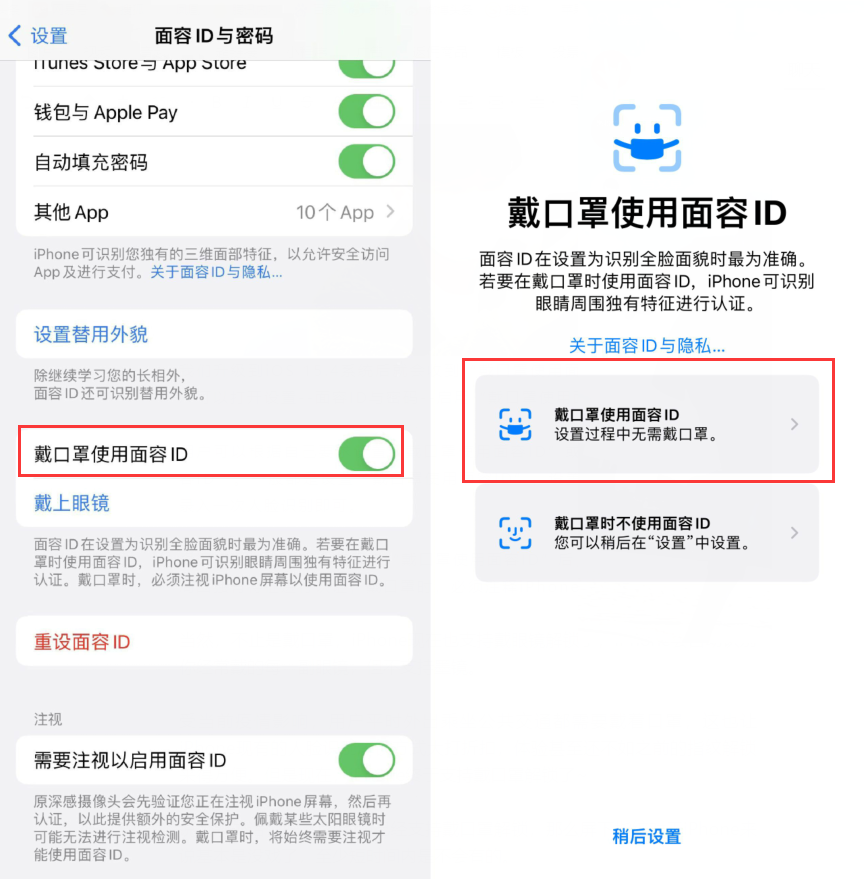Select 戴口罩时不使用面容 ID card

pyautogui.click(x=647, y=533)
